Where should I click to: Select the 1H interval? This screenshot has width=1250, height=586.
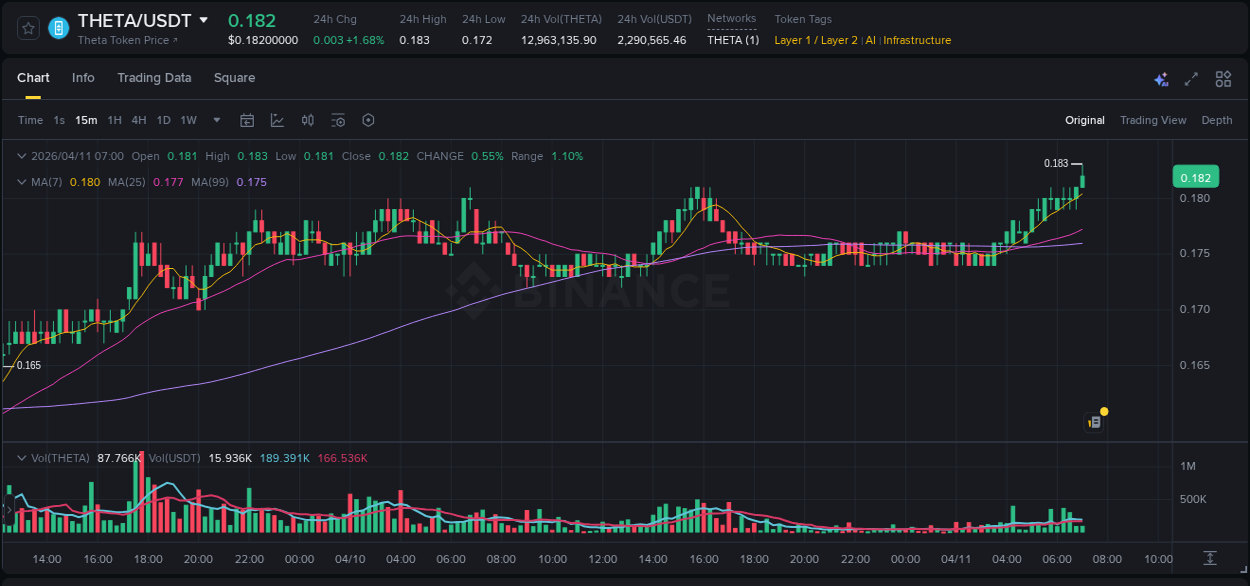point(114,120)
